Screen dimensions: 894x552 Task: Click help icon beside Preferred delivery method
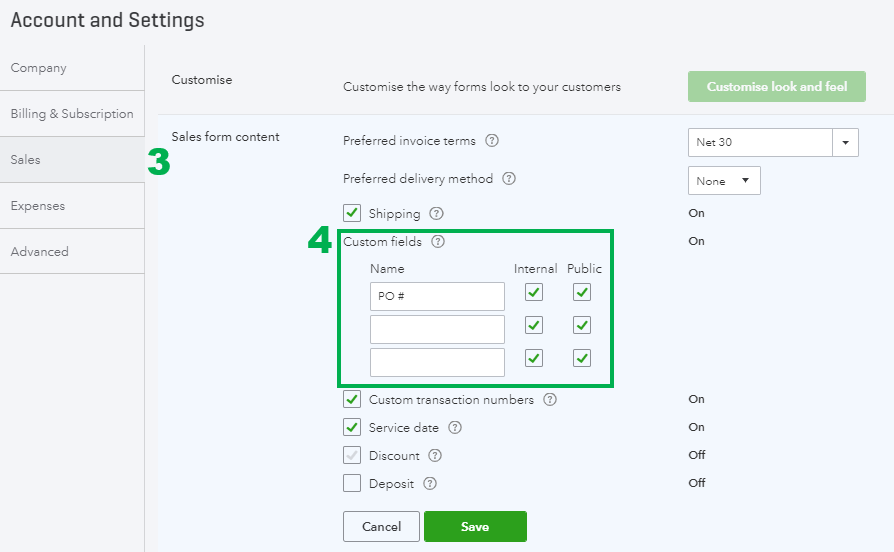509,179
